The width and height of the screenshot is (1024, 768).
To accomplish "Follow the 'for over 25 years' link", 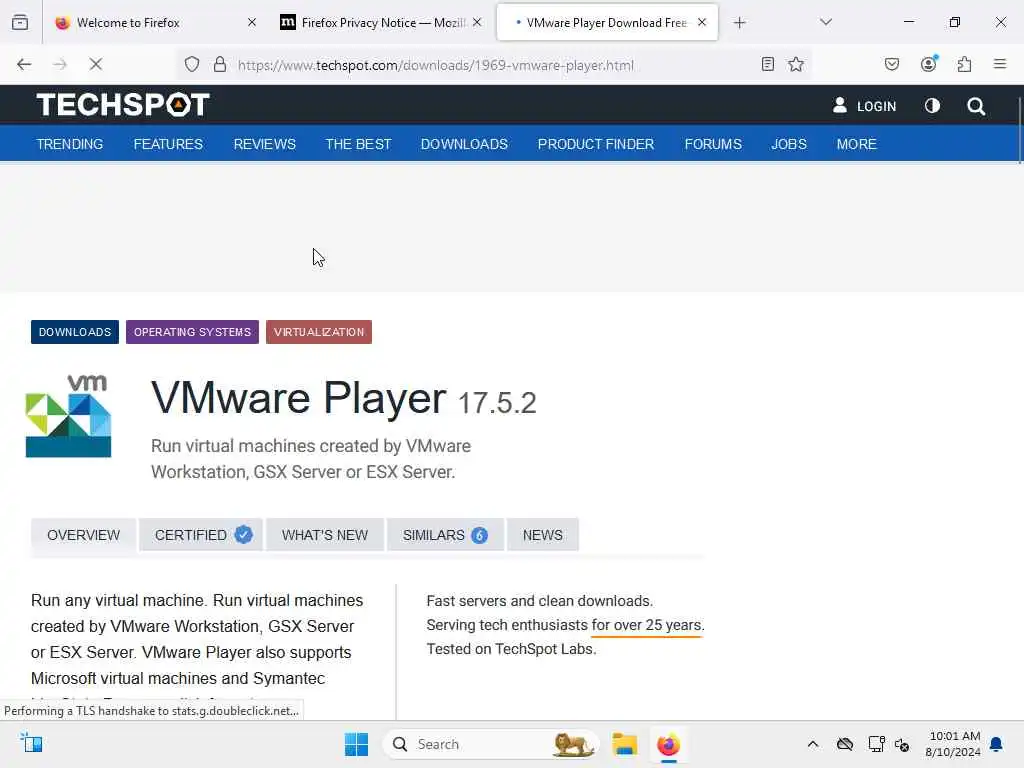I will tap(647, 625).
